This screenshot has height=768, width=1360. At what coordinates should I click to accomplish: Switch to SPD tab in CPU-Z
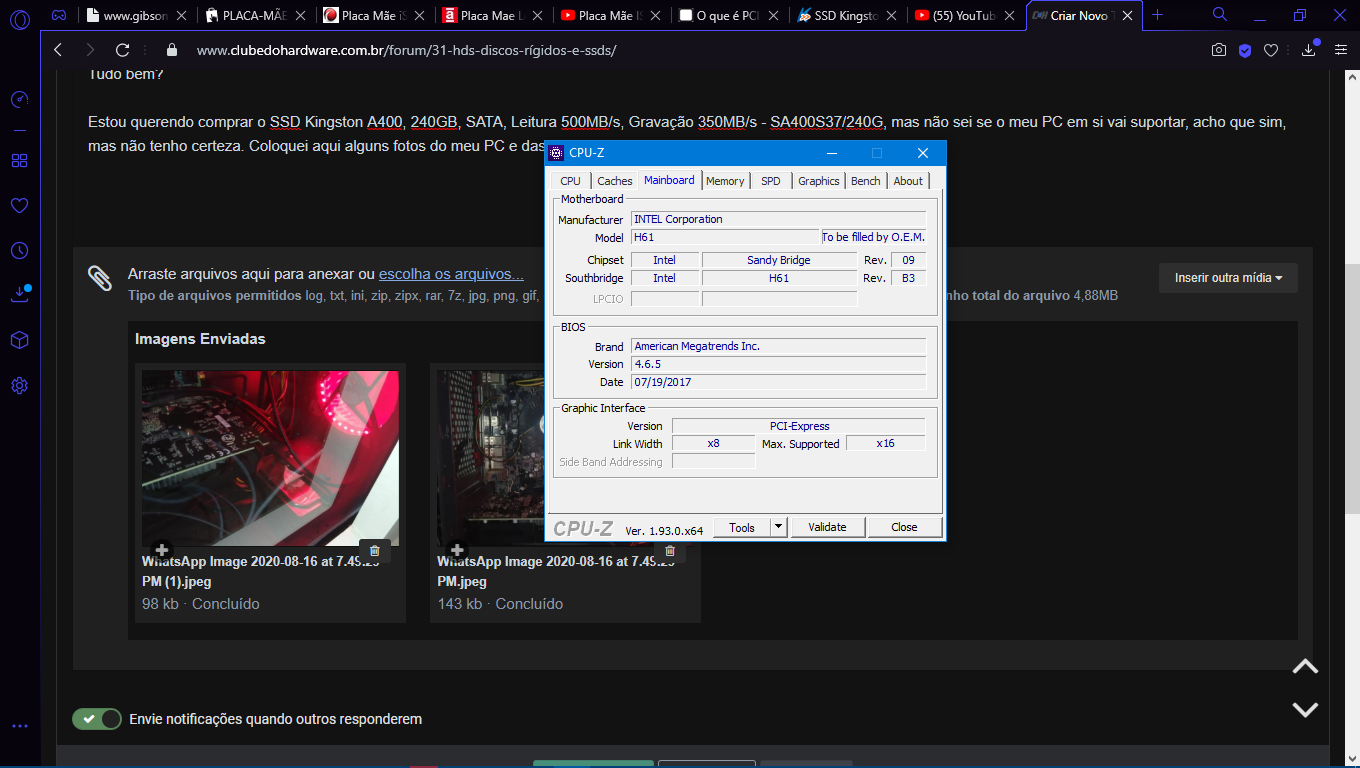click(770, 181)
